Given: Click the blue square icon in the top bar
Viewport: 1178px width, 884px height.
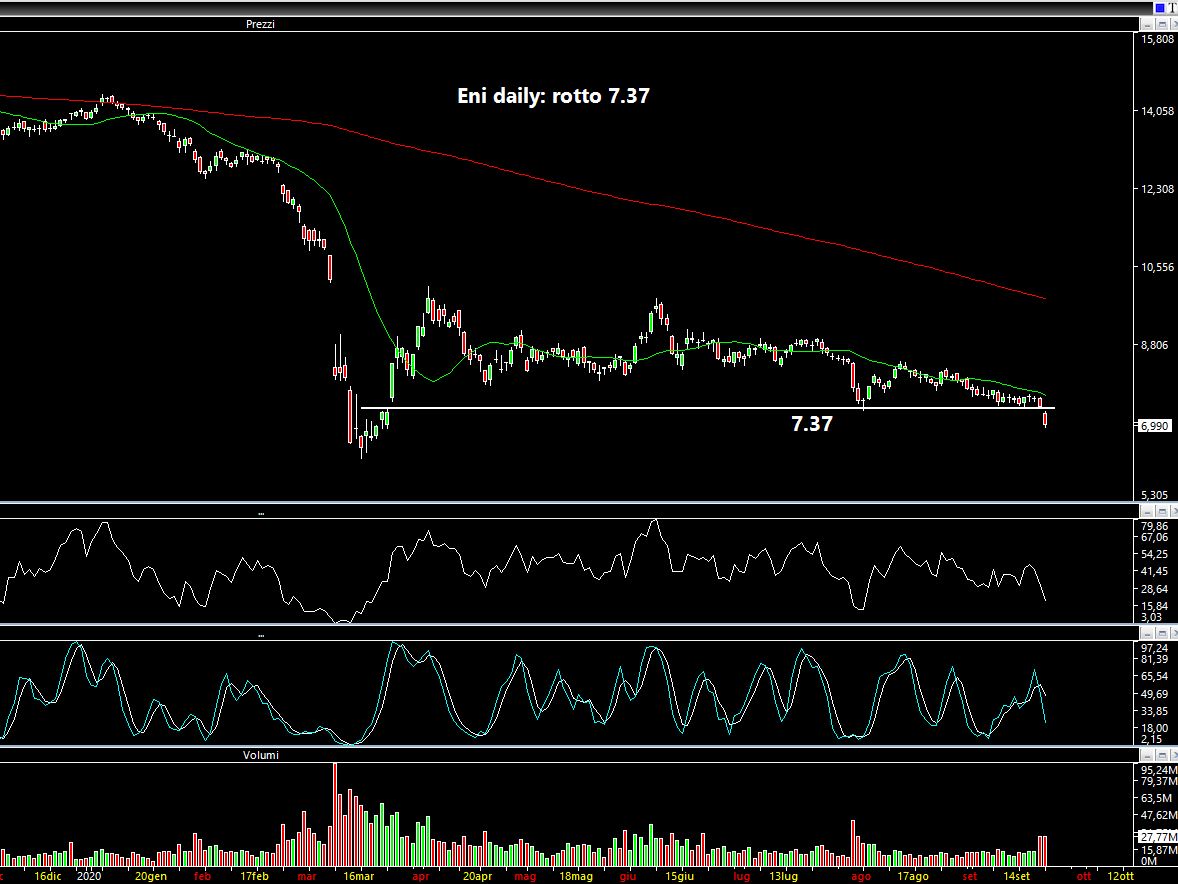Looking at the screenshot, I should tap(1159, 8).
